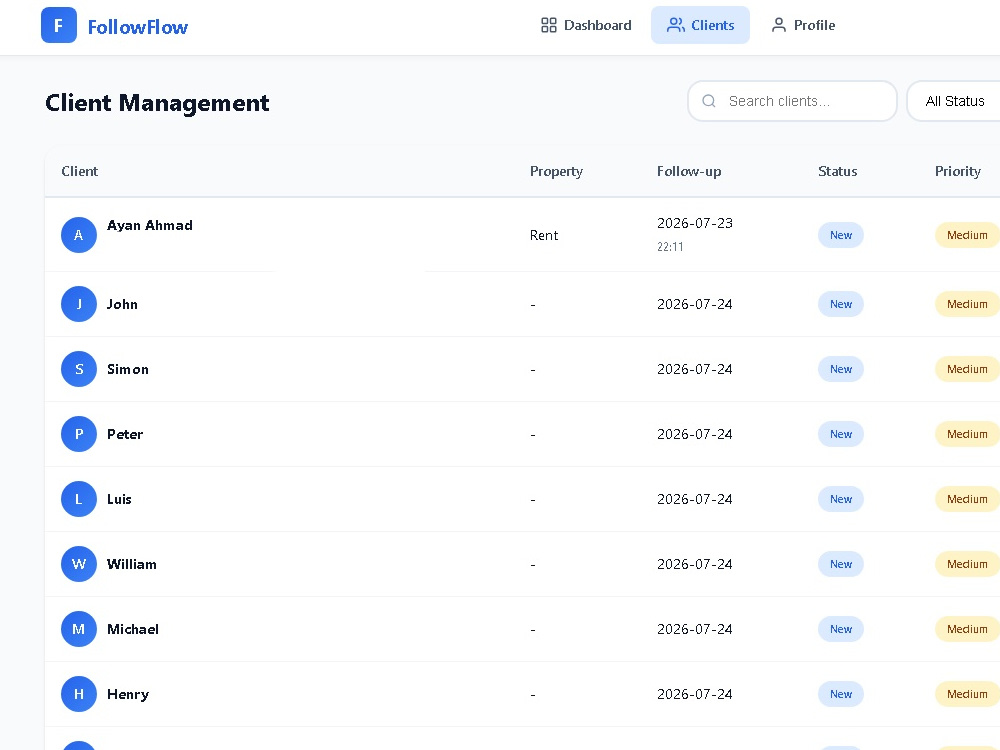Click Luis's L avatar
Screen dimensions: 1000x750
coord(78,499)
